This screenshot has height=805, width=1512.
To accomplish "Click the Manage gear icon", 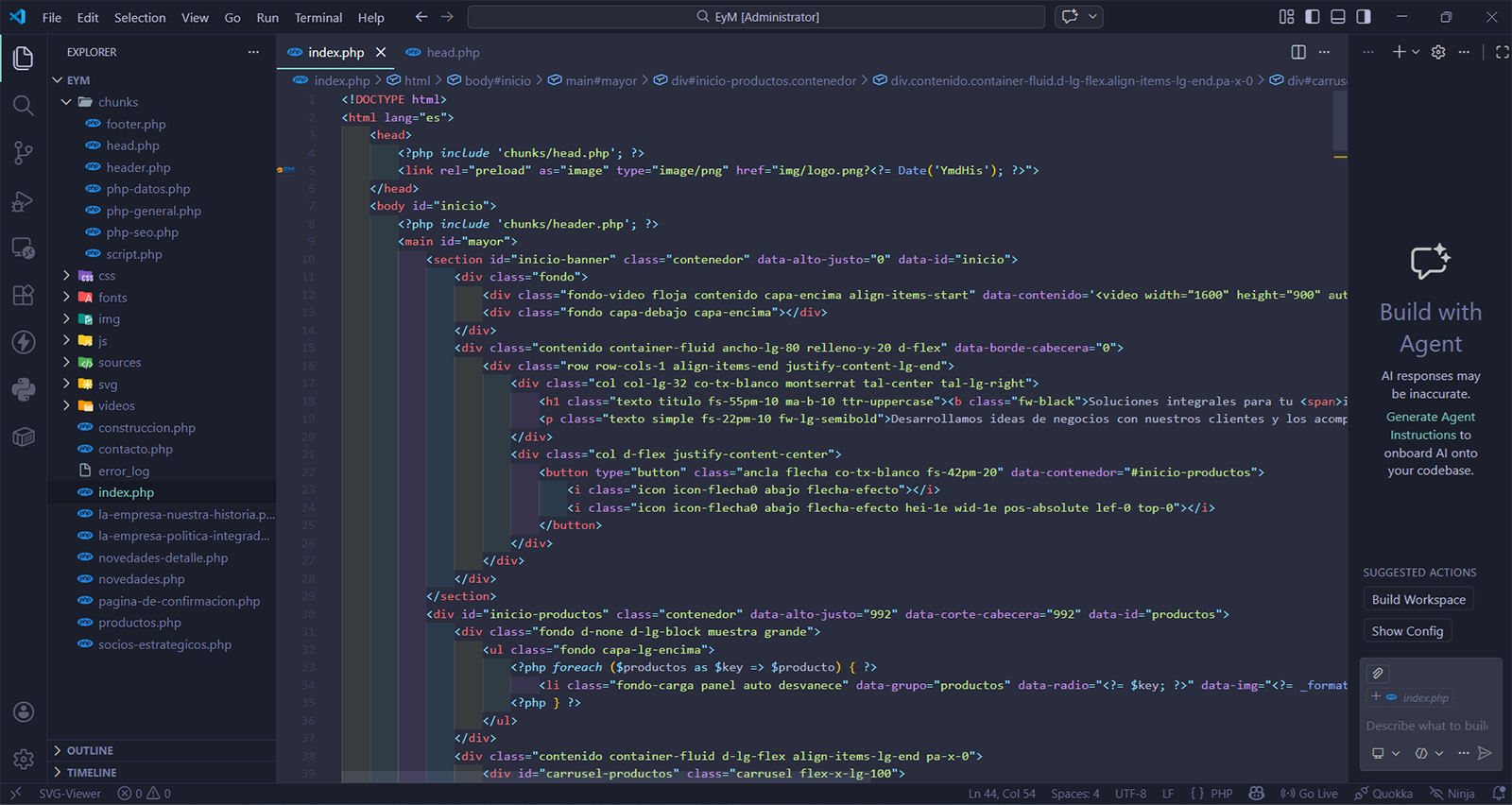I will pos(24,759).
